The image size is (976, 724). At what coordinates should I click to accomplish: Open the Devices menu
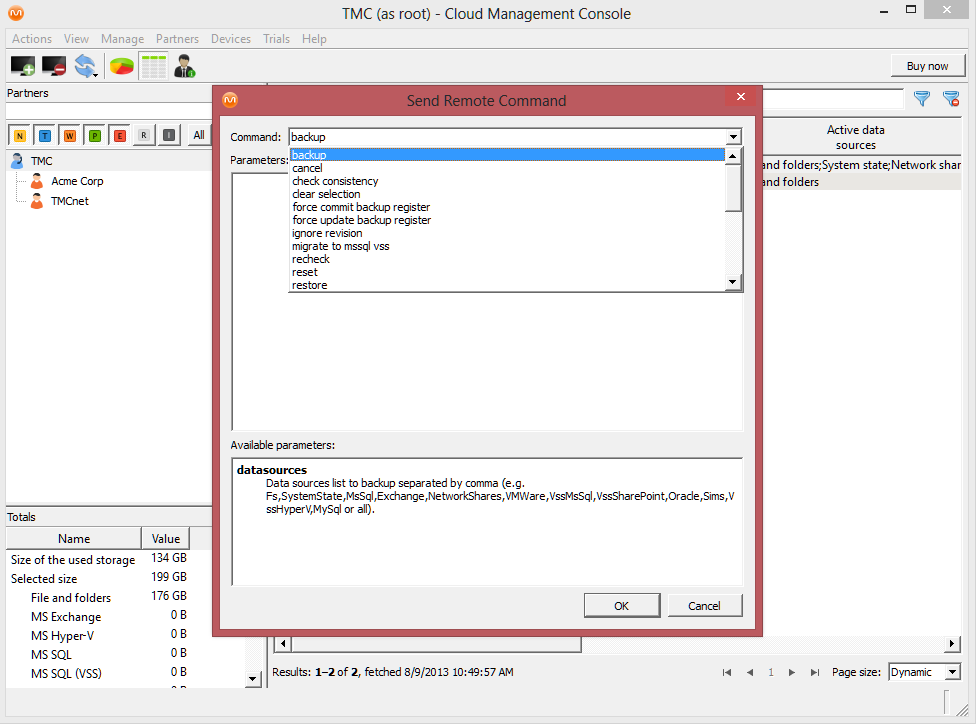tap(230, 39)
